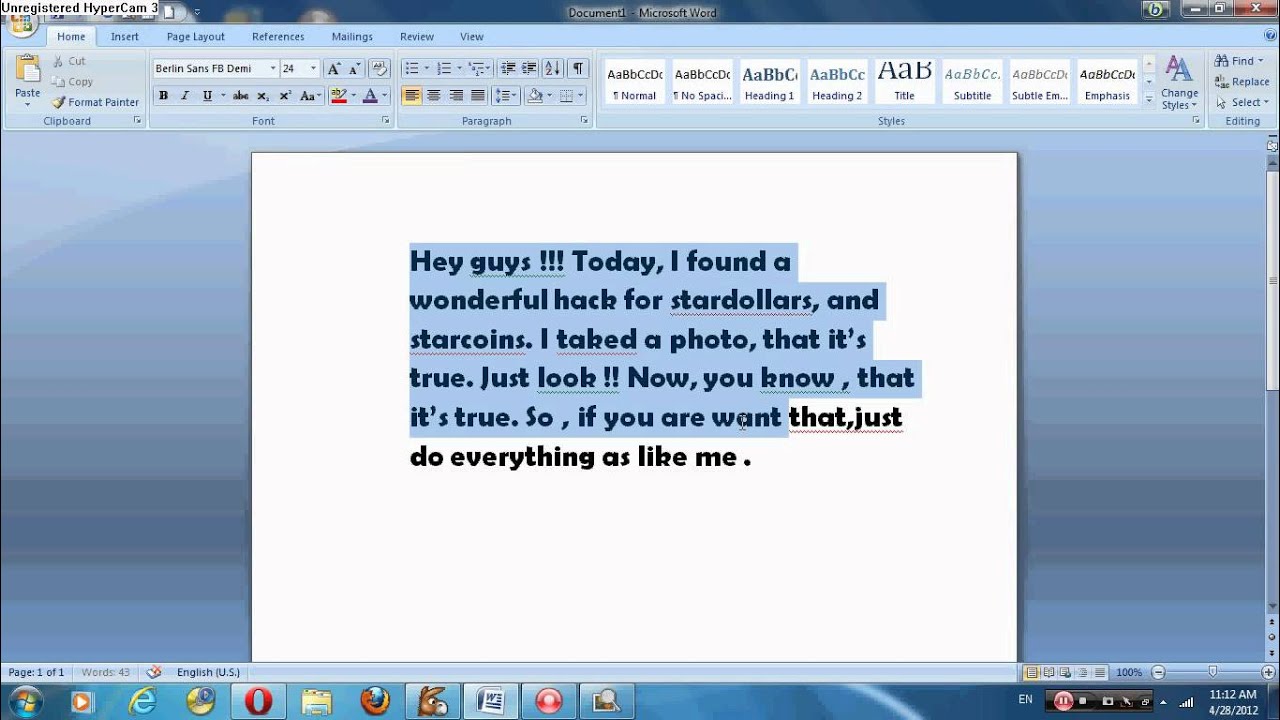
Task: Open the References tab
Action: click(x=278, y=36)
